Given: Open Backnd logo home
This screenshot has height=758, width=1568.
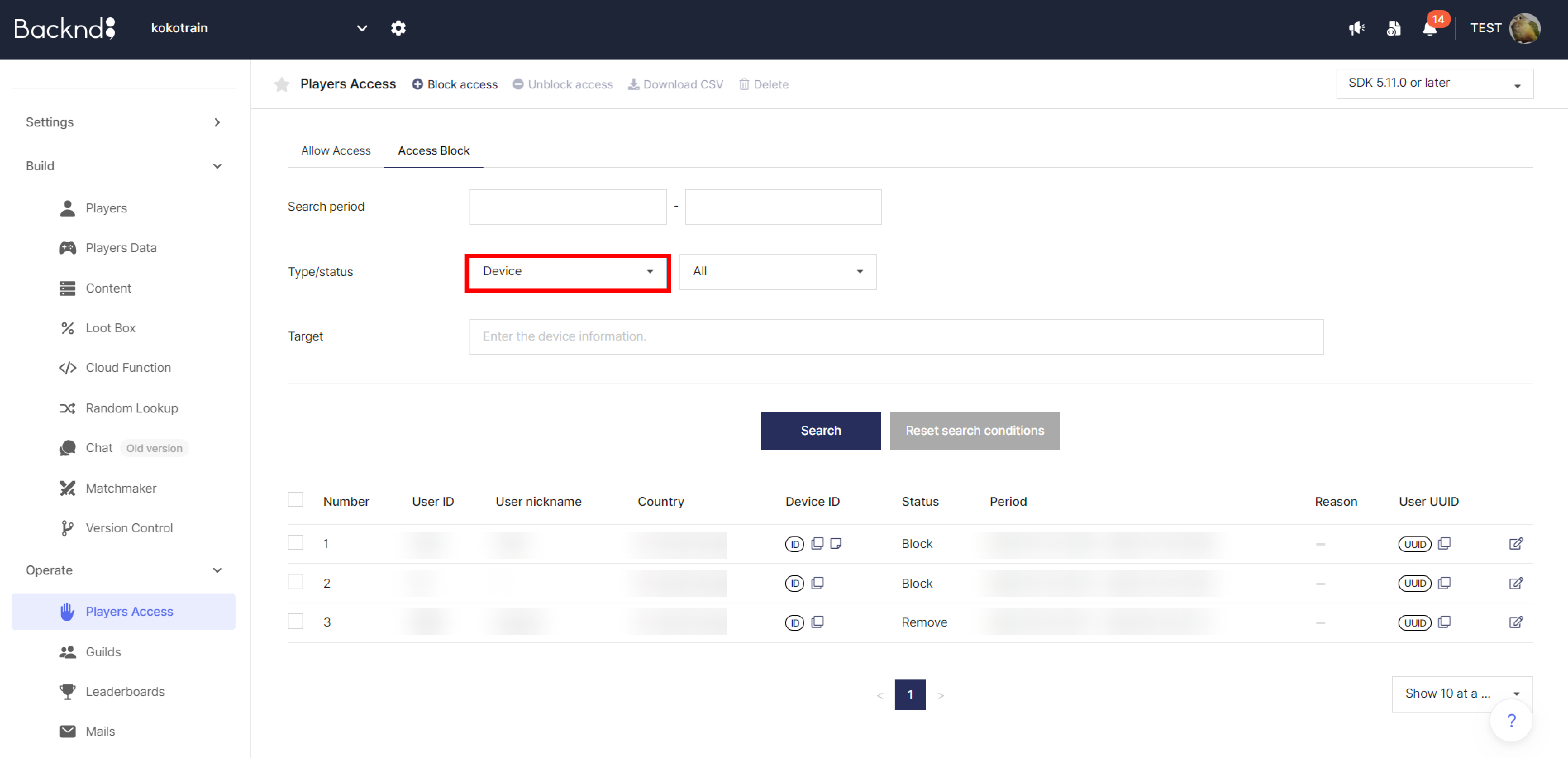Looking at the screenshot, I should 64,28.
